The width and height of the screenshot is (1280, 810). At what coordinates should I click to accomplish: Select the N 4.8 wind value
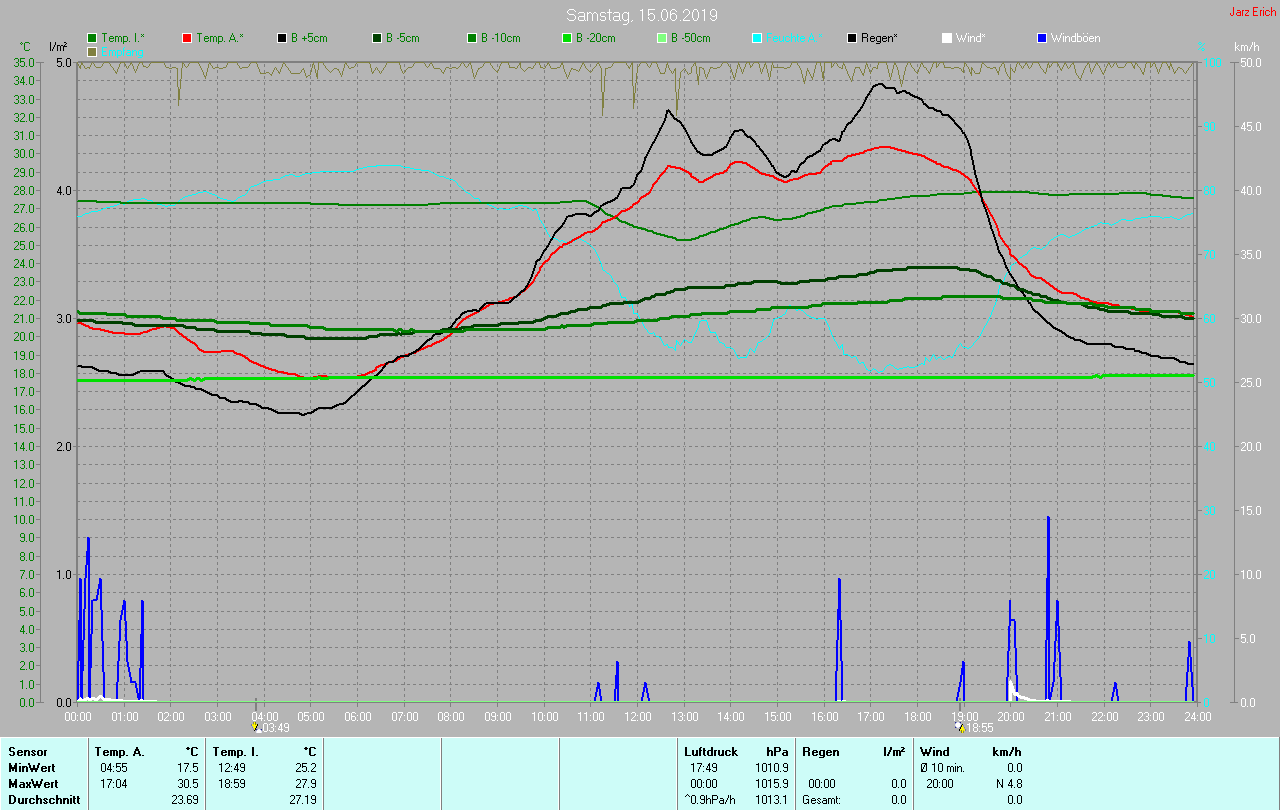[1009, 784]
